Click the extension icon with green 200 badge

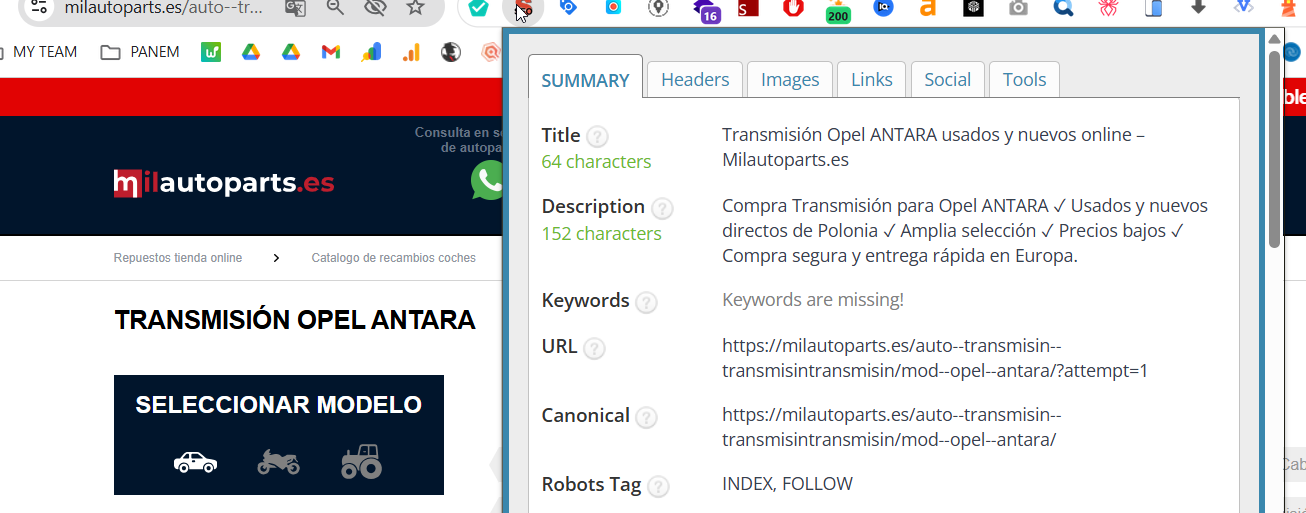coord(838,11)
